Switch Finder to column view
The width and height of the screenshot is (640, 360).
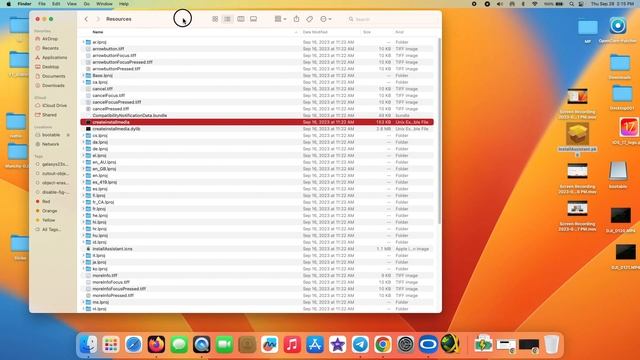(x=241, y=19)
